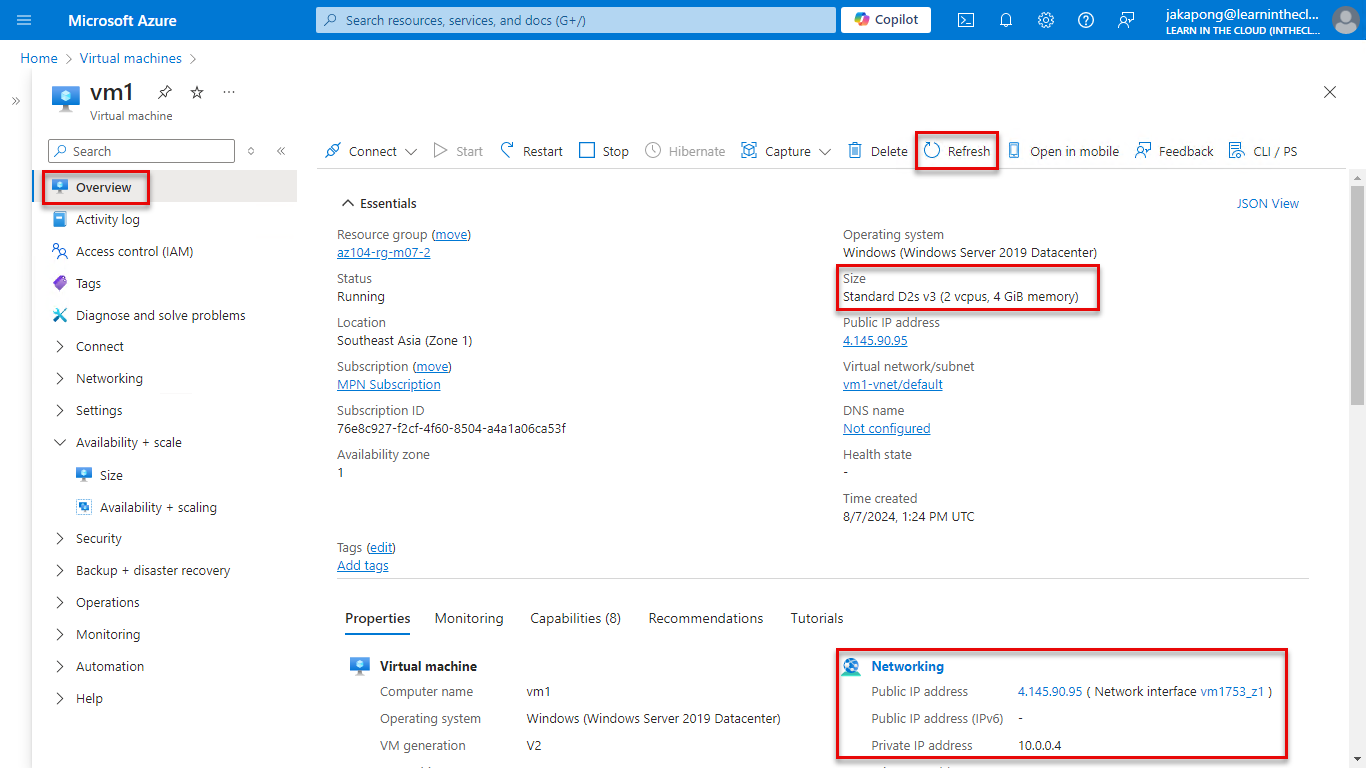This screenshot has width=1366, height=768.
Task: Click the Start command
Action: (x=458, y=151)
